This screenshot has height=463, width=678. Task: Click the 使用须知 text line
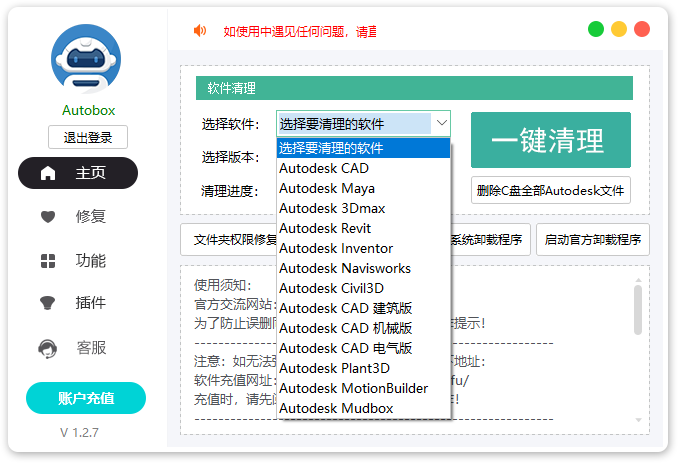click(x=223, y=285)
